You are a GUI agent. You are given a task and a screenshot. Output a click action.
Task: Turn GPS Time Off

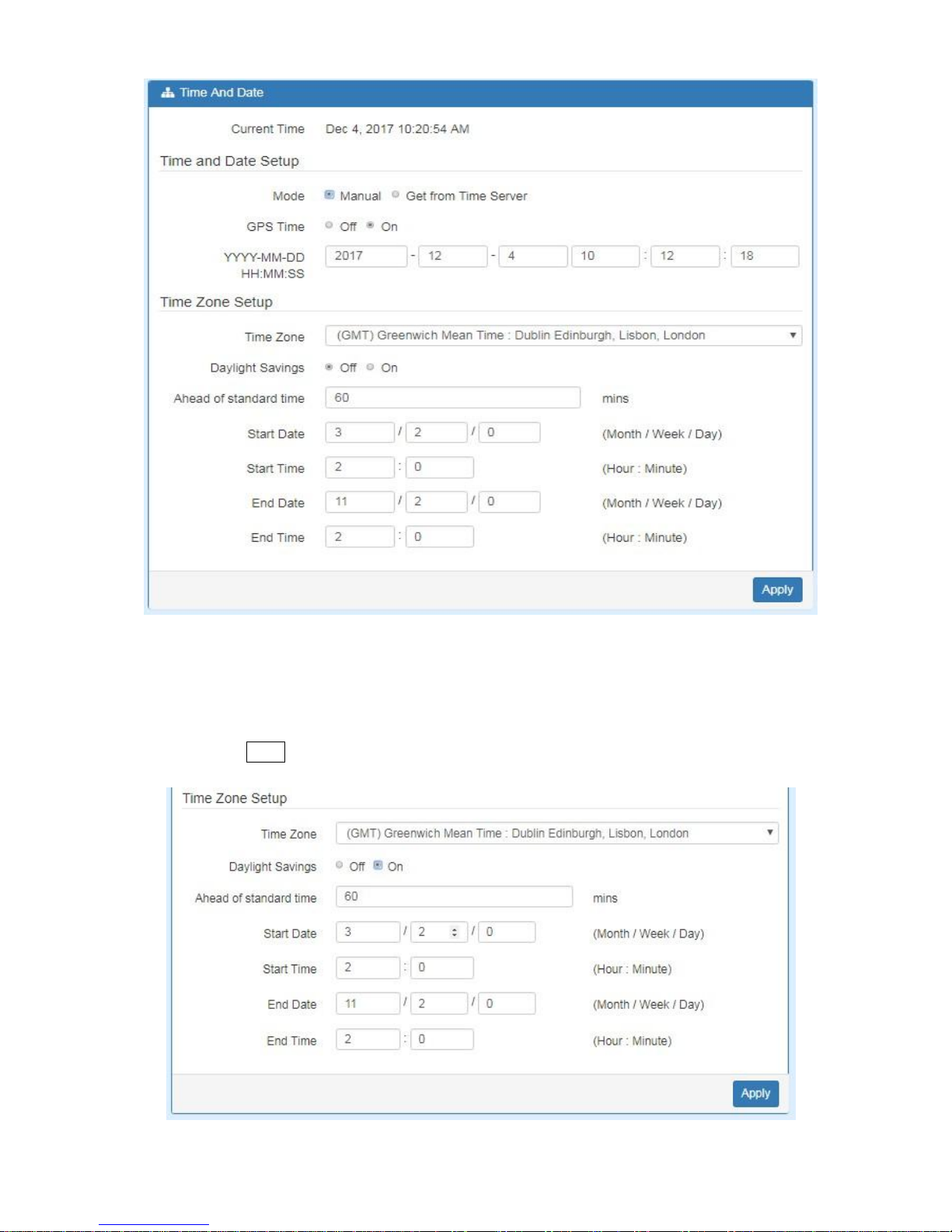329,225
